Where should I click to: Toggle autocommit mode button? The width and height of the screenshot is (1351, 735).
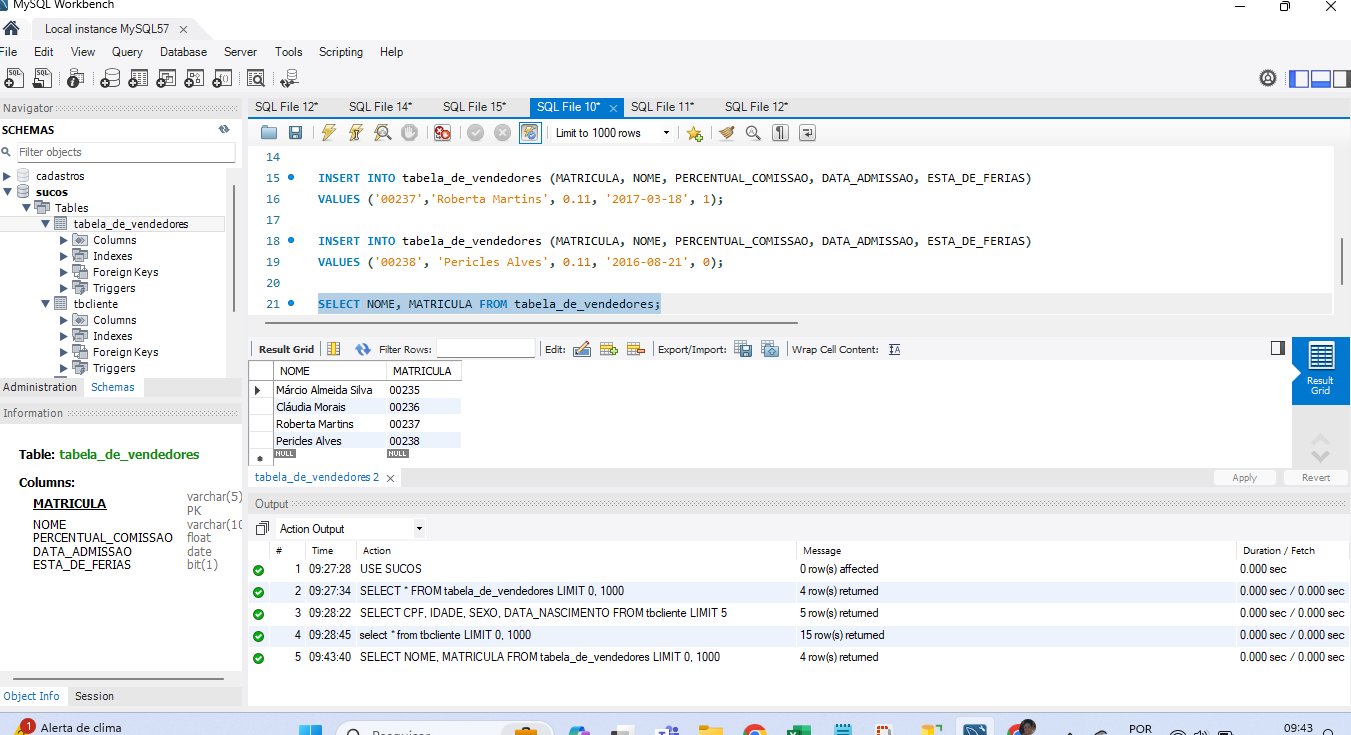[530, 133]
